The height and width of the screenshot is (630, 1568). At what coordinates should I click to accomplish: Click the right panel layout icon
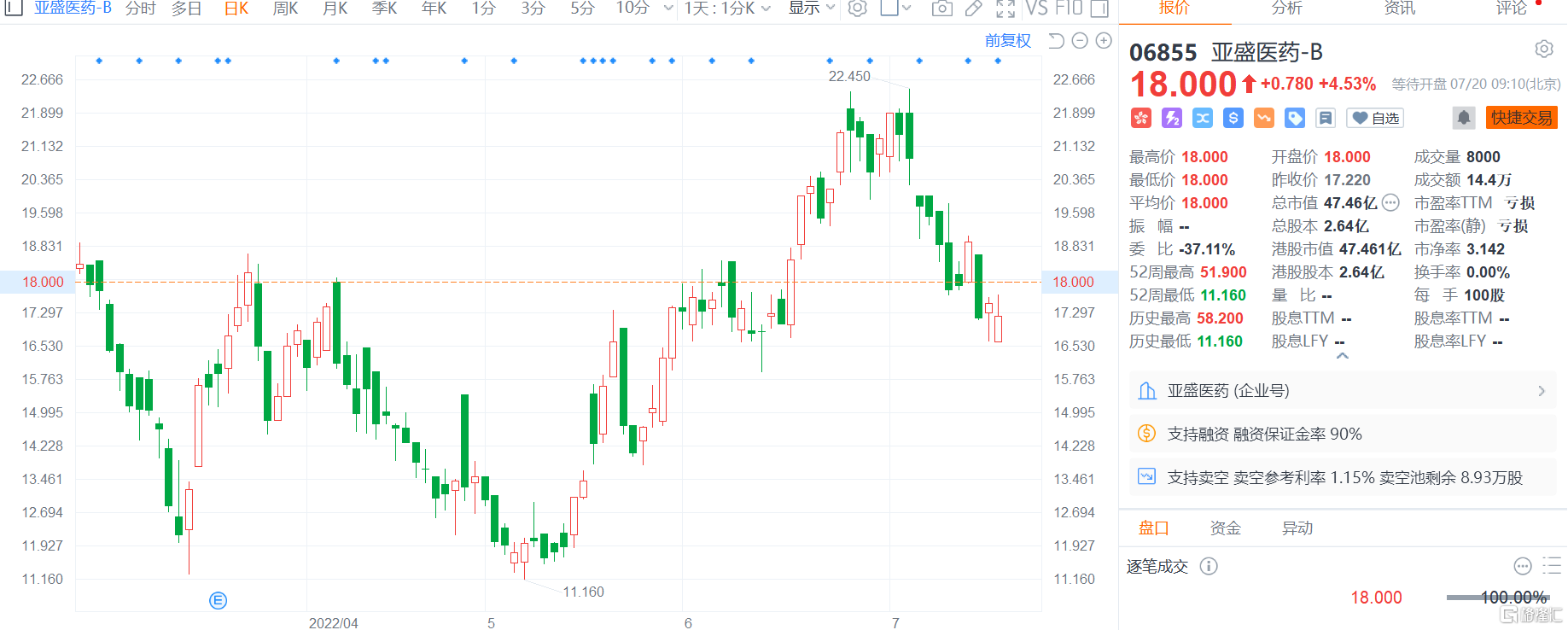click(x=1099, y=9)
